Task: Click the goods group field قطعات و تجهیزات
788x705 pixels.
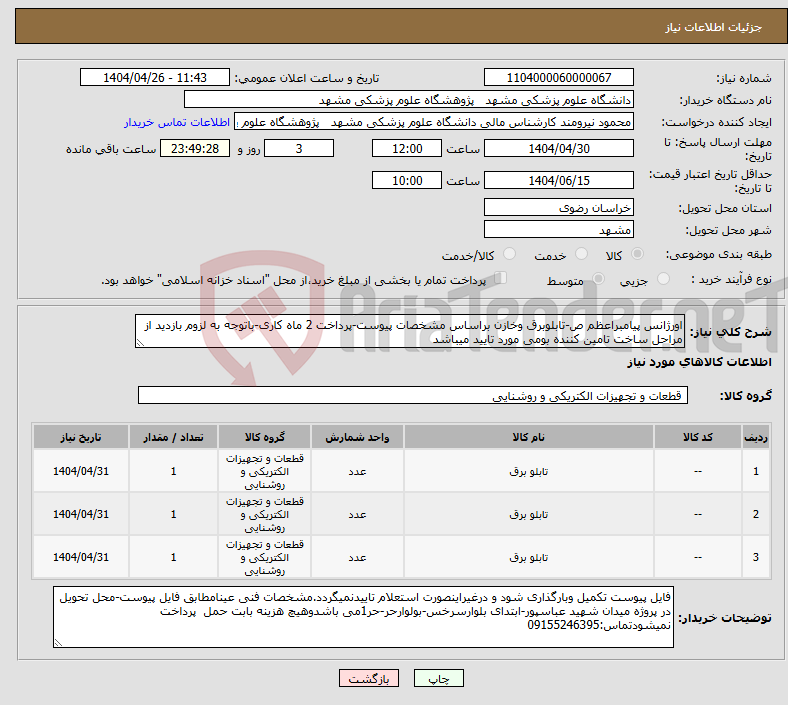Action: point(413,395)
